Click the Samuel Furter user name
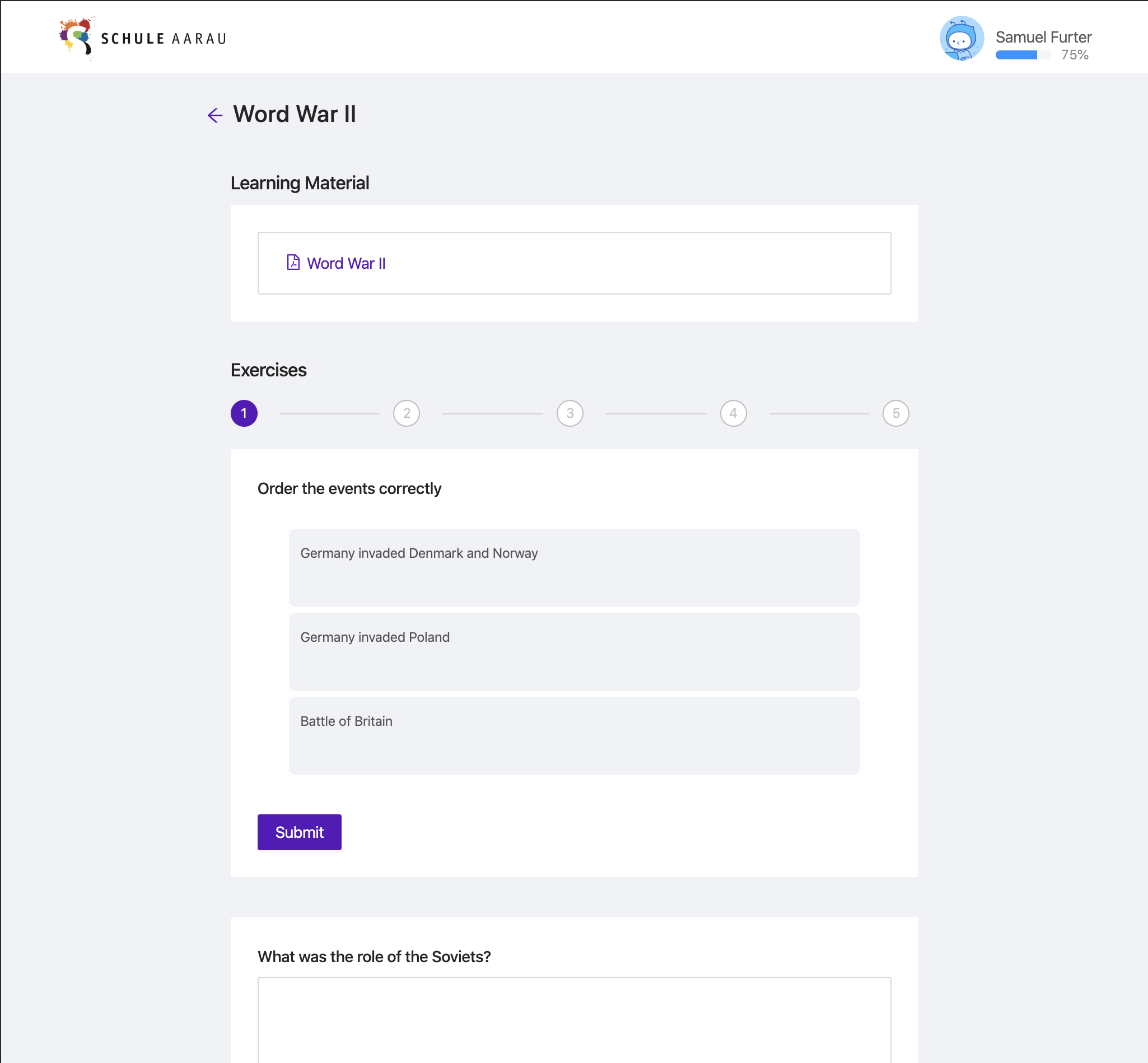Viewport: 1148px width, 1063px height. tap(1043, 37)
